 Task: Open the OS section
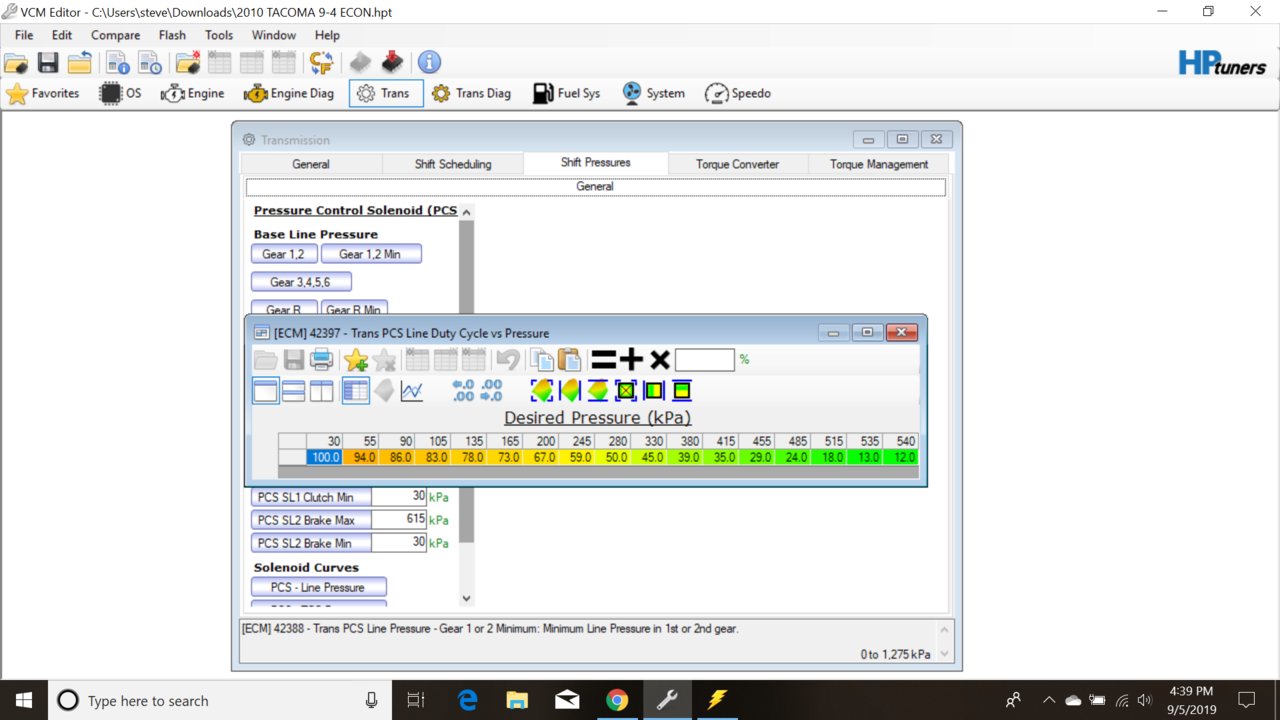(121, 93)
